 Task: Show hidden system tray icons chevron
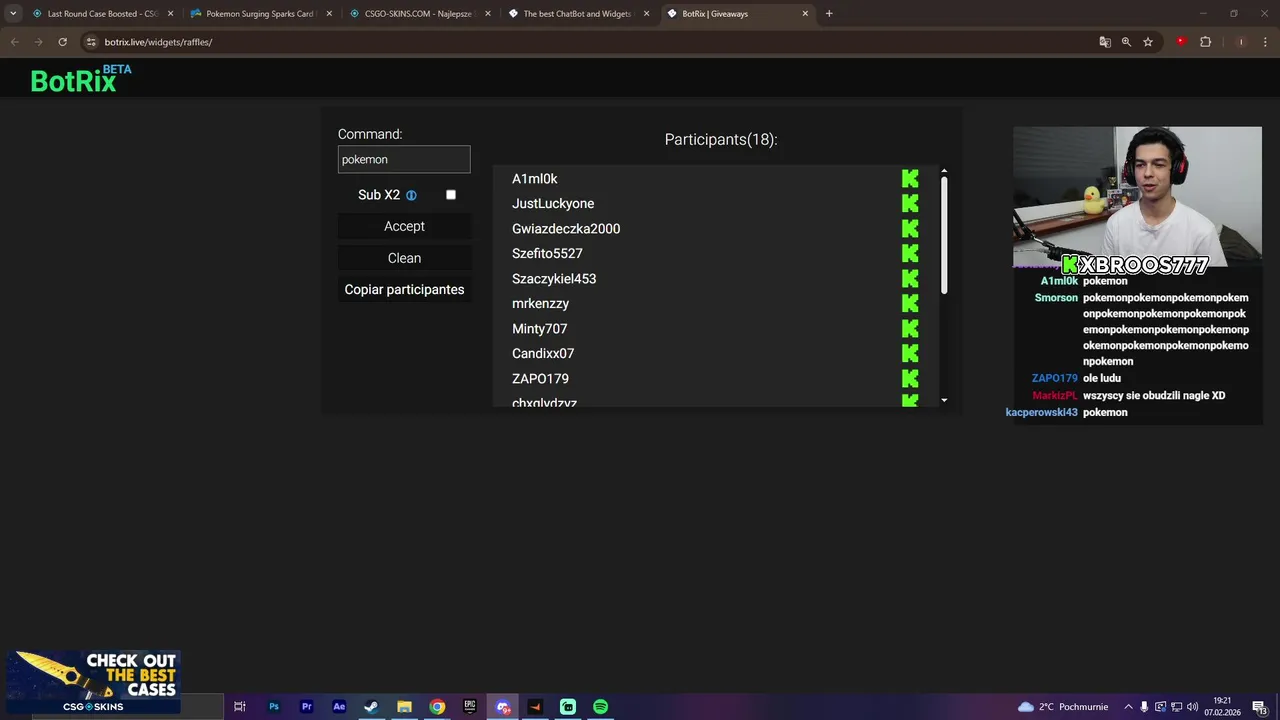pos(1128,707)
